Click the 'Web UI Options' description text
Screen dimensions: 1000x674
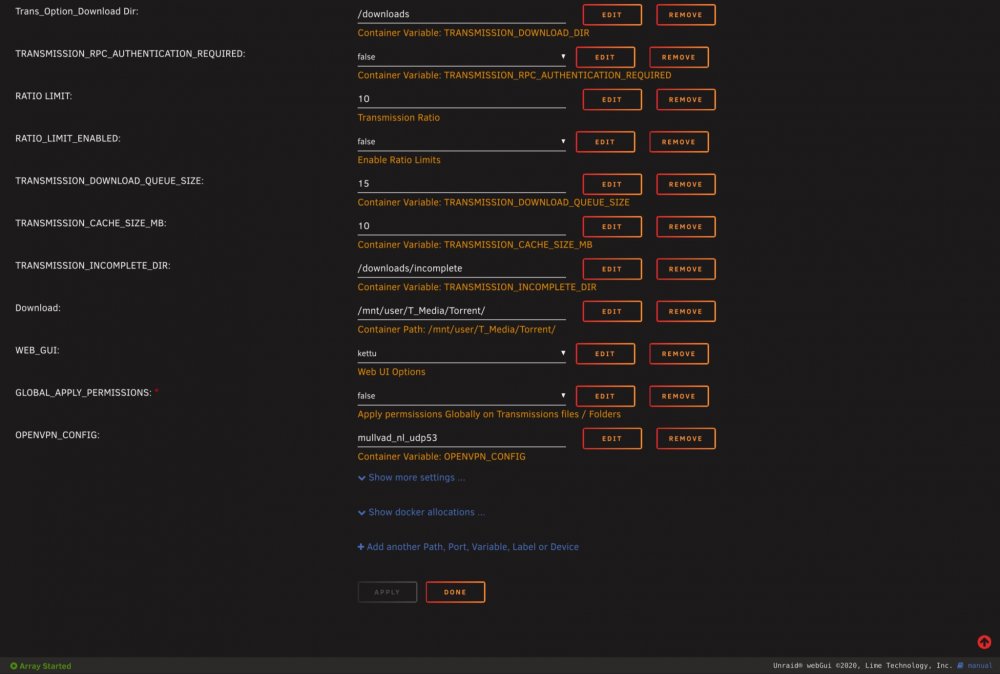(x=391, y=372)
